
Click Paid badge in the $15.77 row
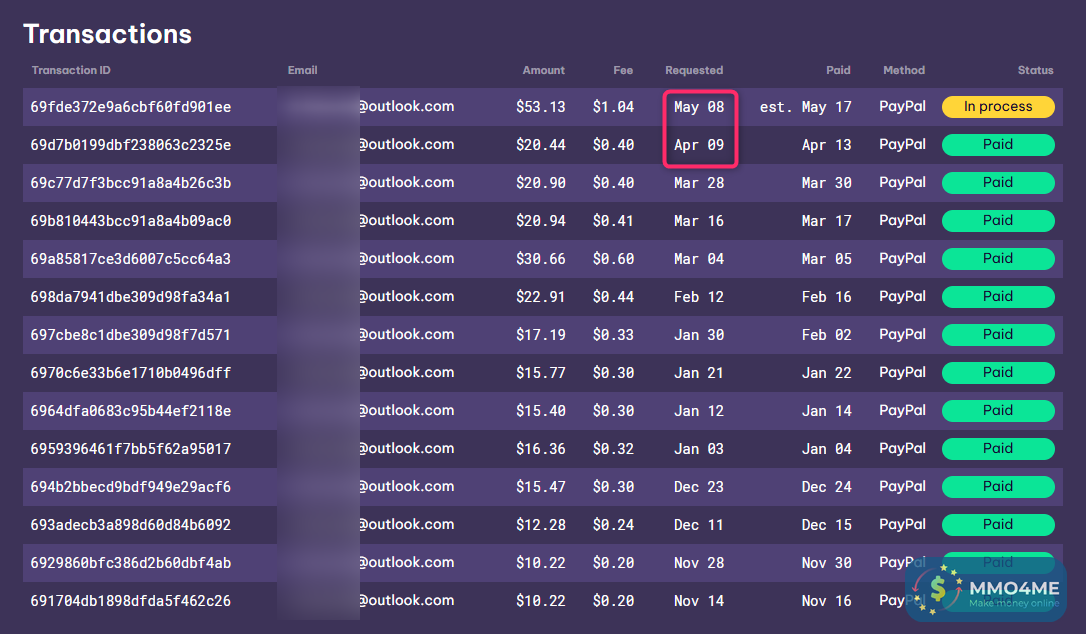[x=998, y=373]
